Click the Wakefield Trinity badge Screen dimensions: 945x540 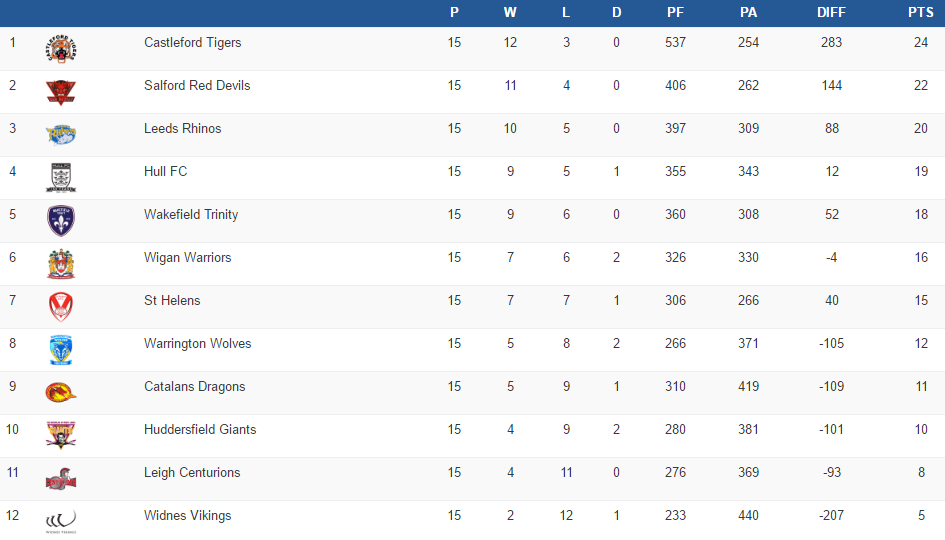point(61,221)
